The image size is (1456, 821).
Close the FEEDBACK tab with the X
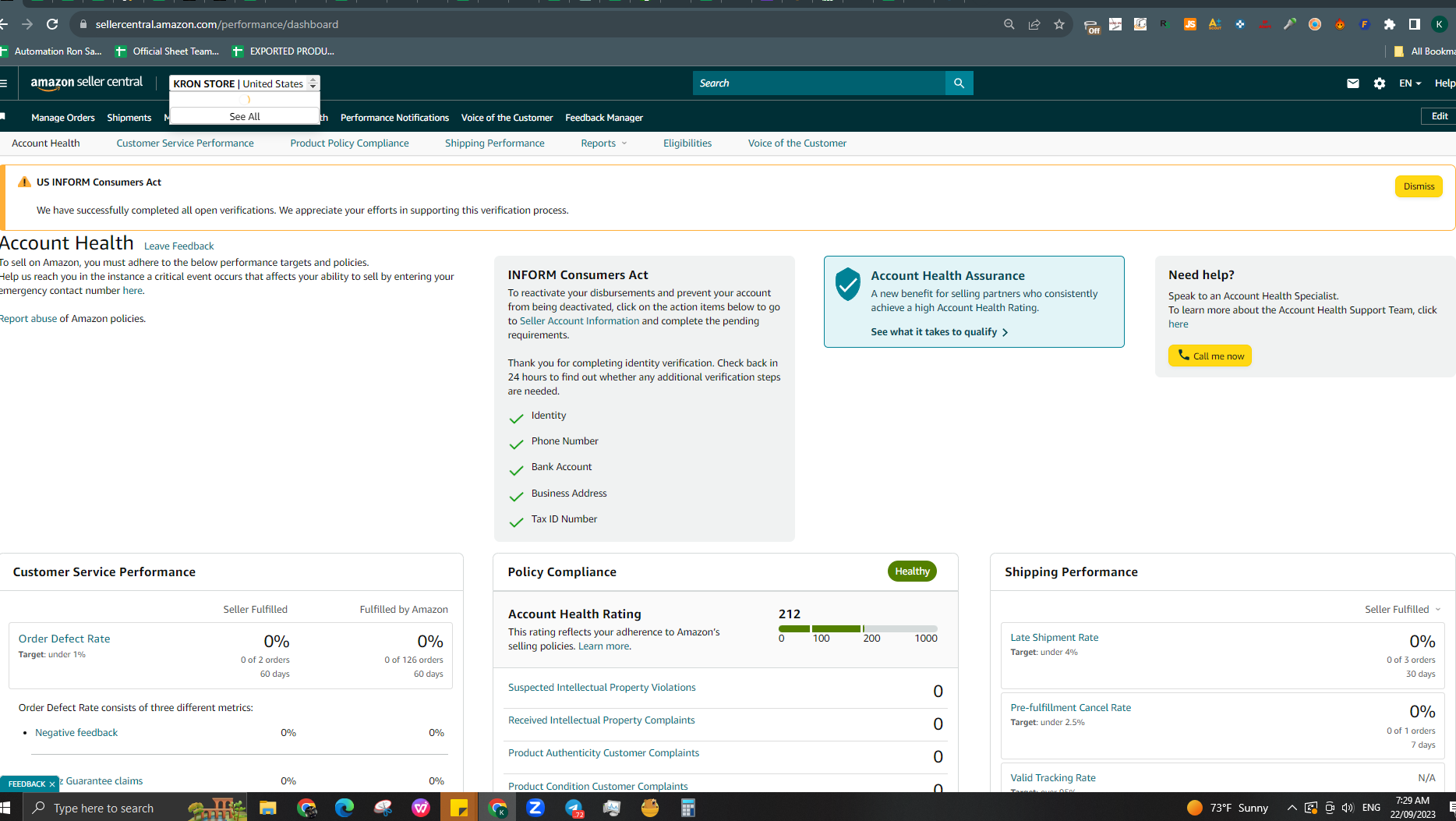pyautogui.click(x=52, y=784)
